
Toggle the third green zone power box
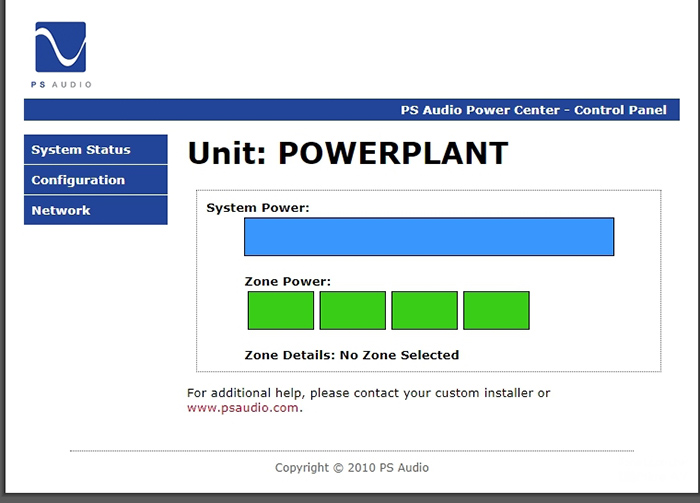(425, 311)
